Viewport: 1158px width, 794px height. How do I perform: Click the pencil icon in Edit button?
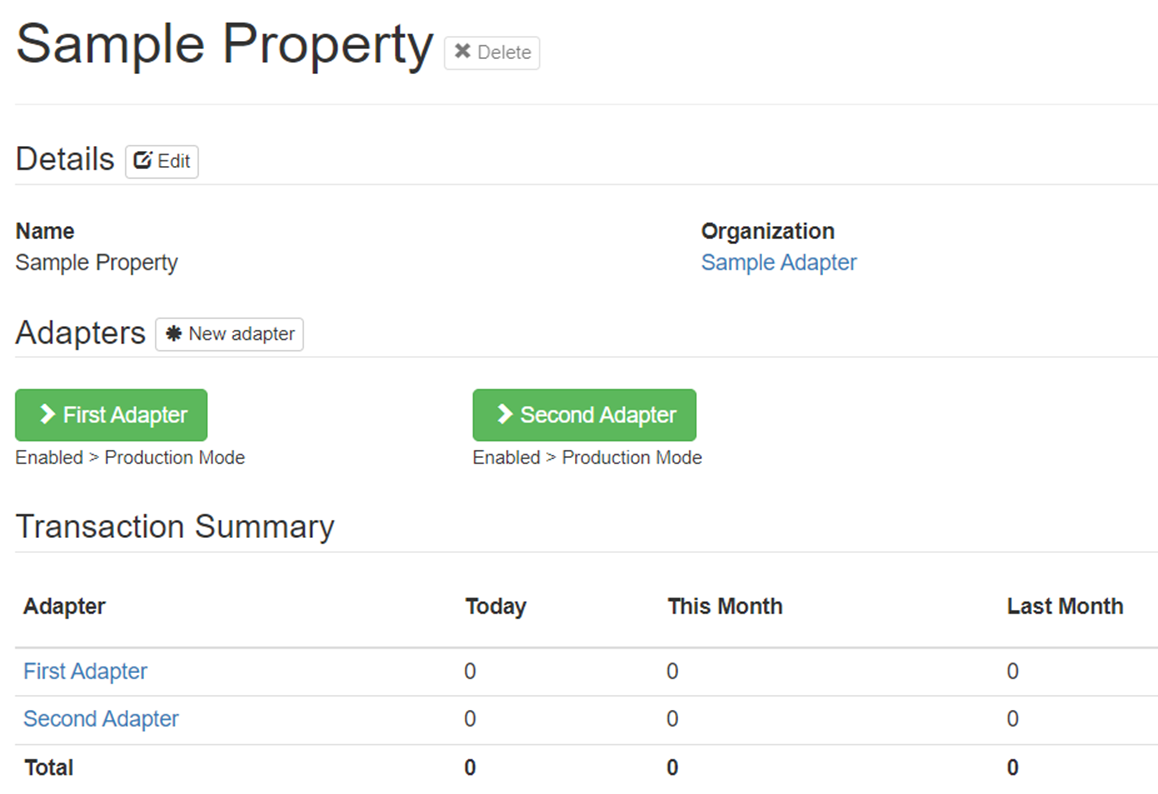[143, 161]
